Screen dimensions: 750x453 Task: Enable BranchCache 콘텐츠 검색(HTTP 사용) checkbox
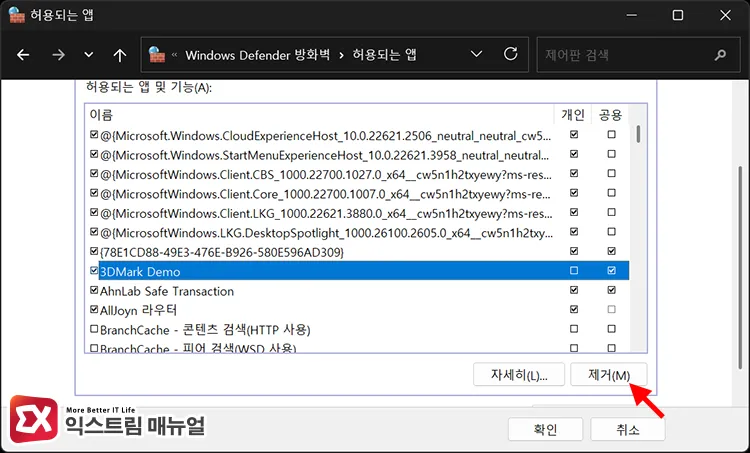pyautogui.click(x=94, y=329)
